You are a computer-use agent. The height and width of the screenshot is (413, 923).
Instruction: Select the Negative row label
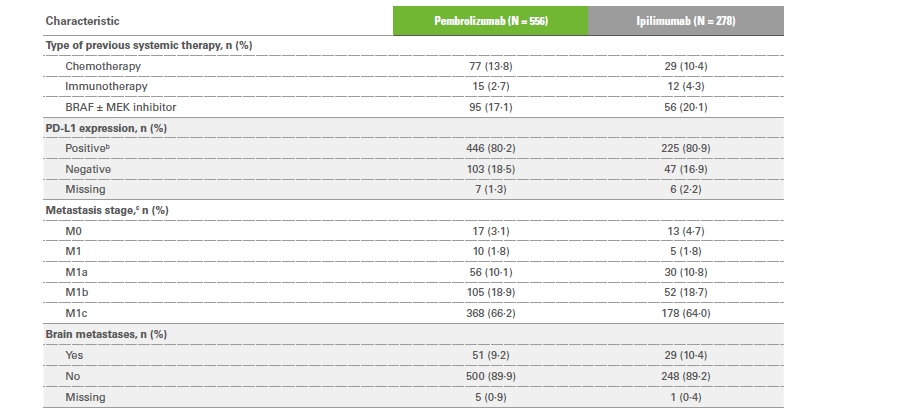88,169
